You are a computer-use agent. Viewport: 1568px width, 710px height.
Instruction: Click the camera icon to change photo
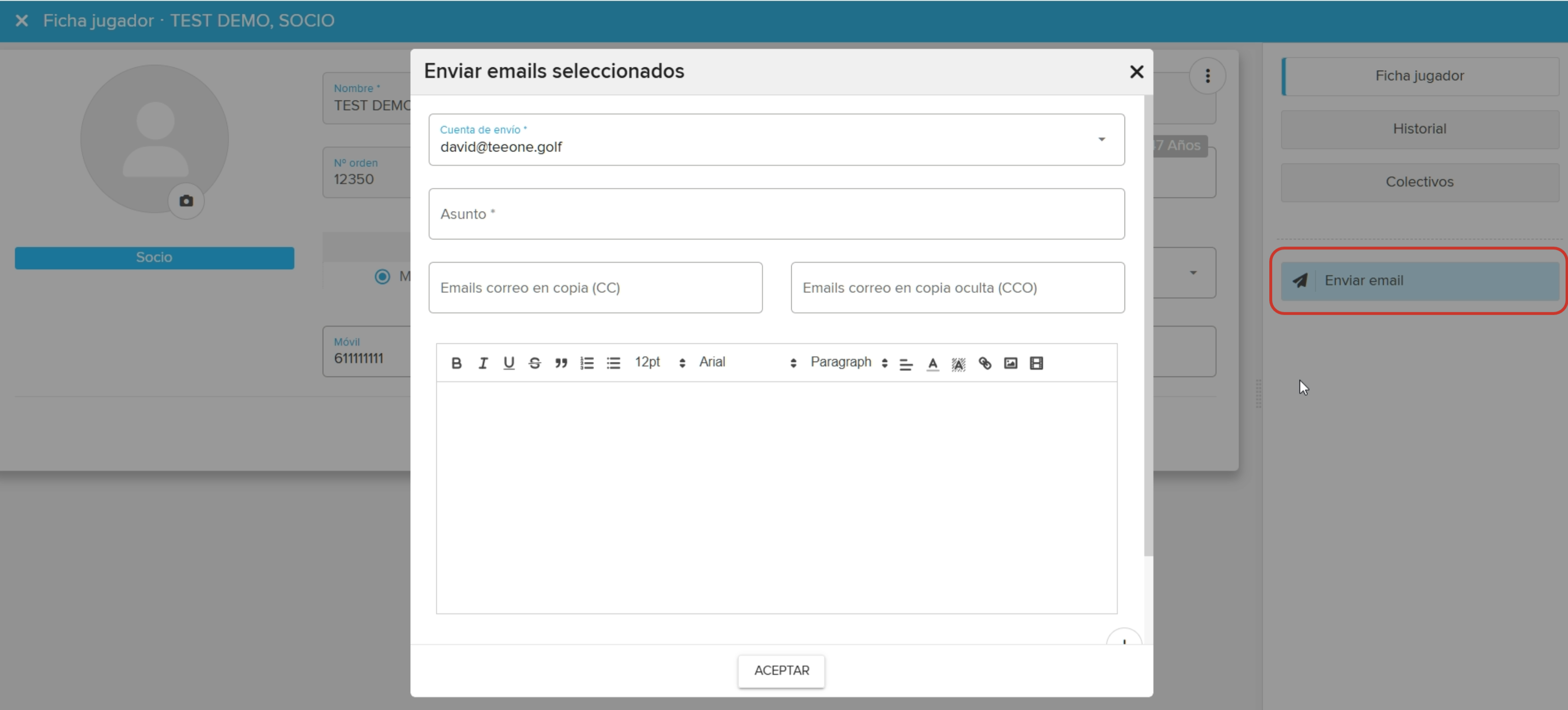tap(186, 201)
